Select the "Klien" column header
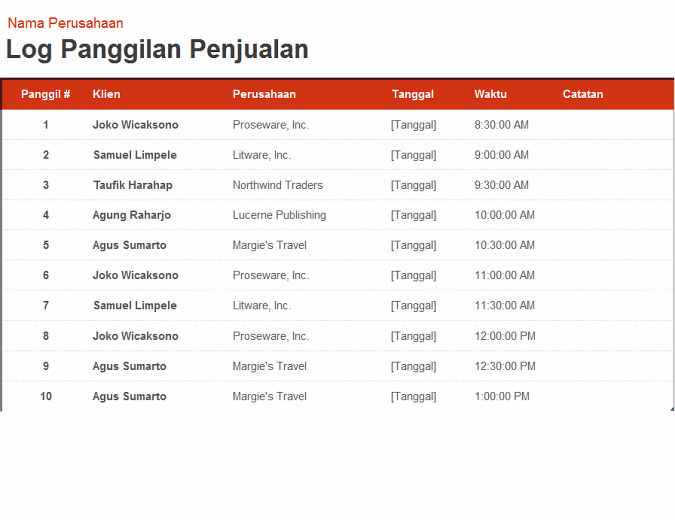The image size is (675, 520). (106, 94)
